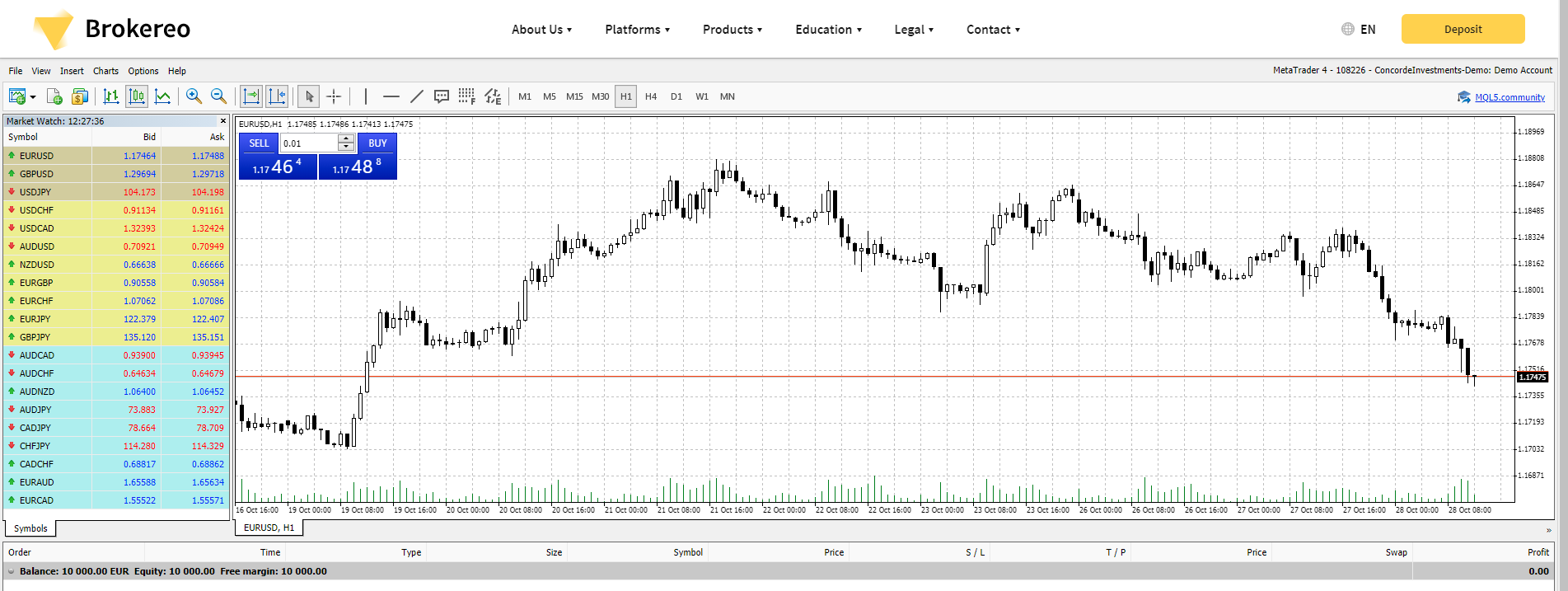Screen dimensions: 1568x591
Task: Select the text label tool
Action: pos(442,96)
